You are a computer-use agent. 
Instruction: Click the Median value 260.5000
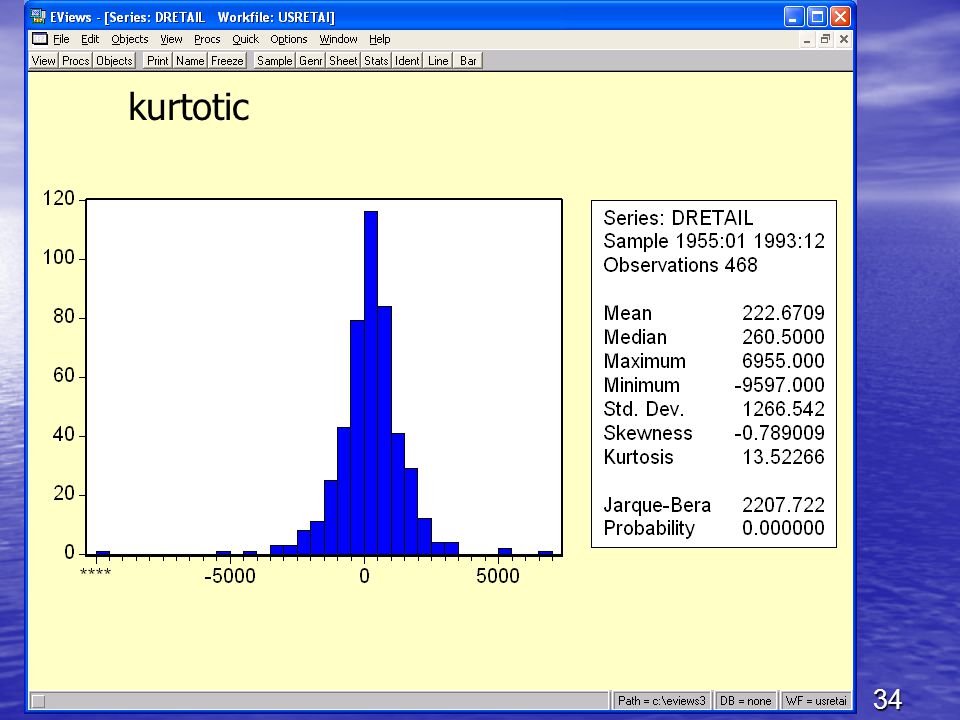tap(783, 337)
